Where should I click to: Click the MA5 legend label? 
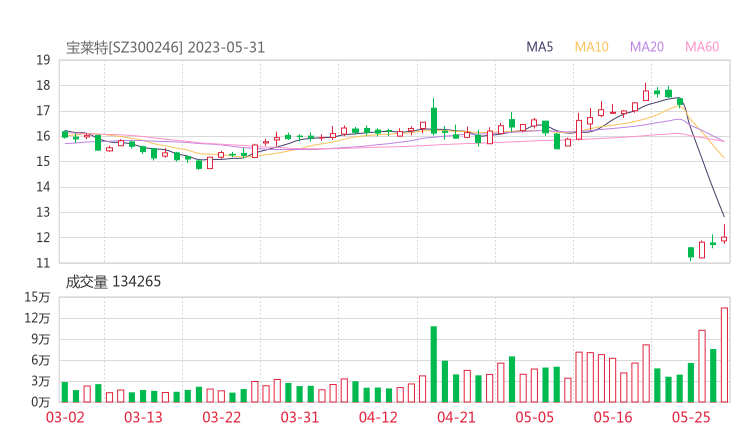pos(539,47)
